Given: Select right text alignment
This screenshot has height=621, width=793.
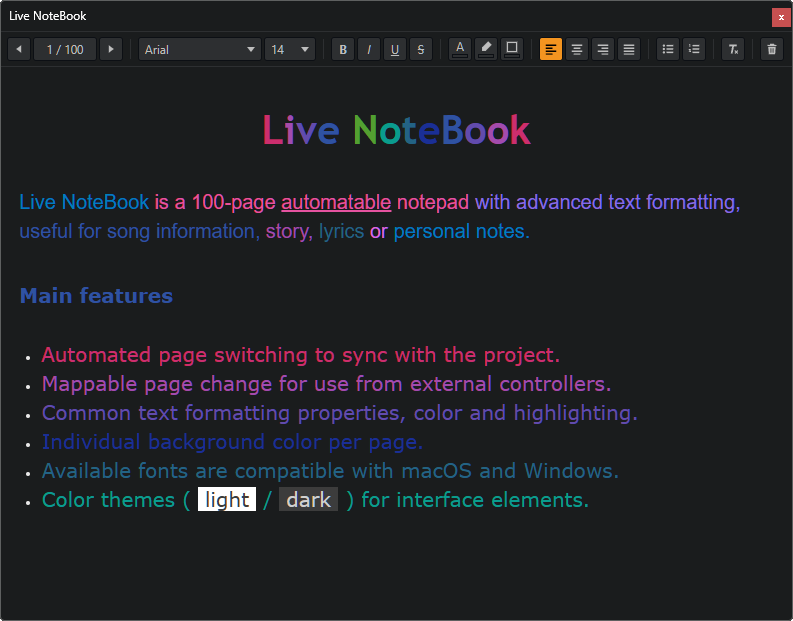Looking at the screenshot, I should click(x=603, y=50).
